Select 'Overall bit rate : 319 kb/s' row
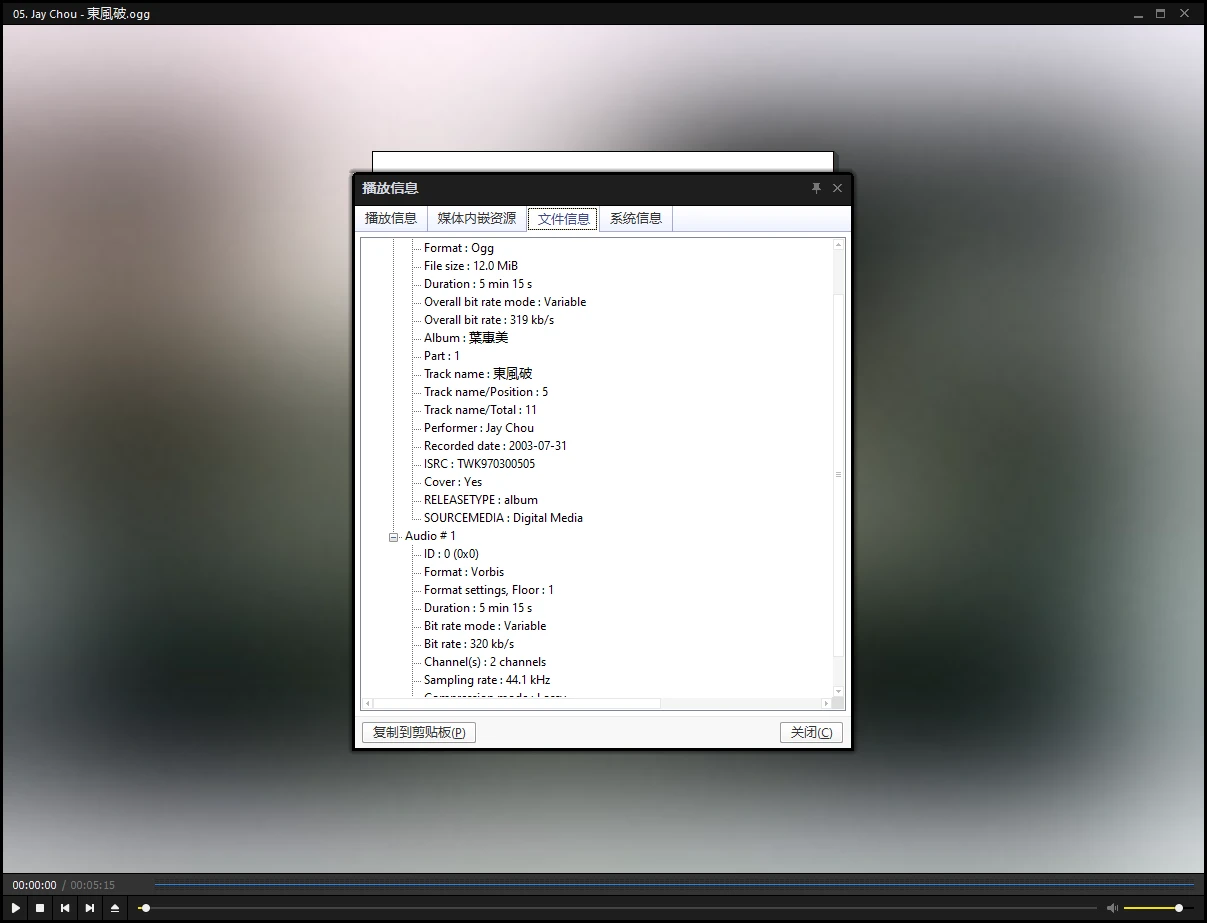1207x923 pixels. pos(489,320)
